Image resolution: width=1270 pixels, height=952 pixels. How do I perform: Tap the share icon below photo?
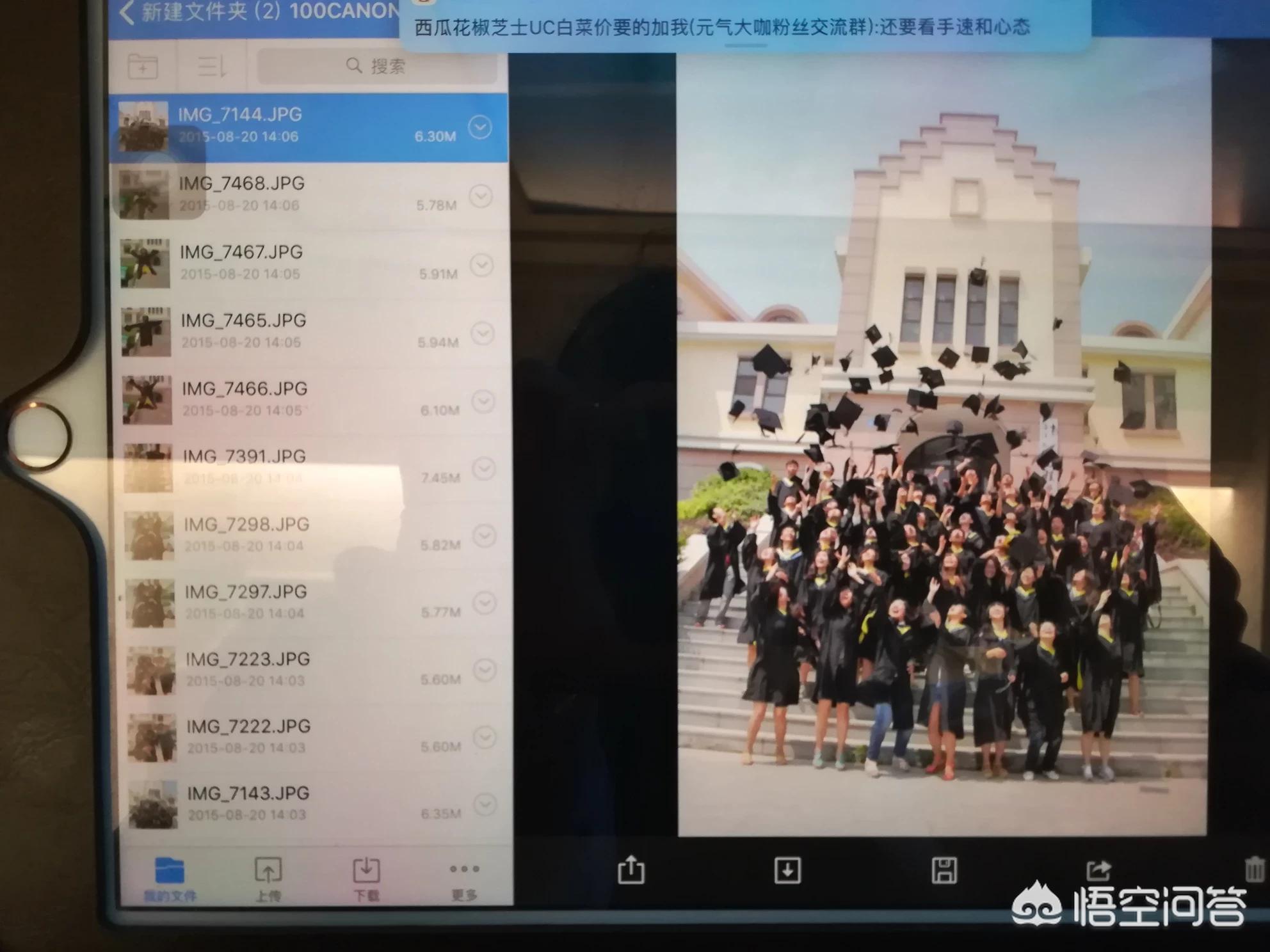pos(631,870)
